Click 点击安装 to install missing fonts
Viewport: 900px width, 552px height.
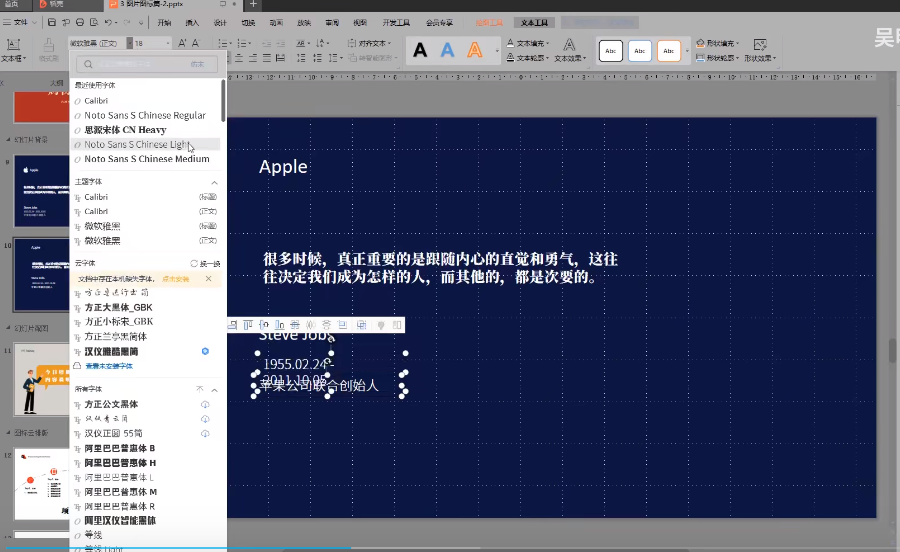tap(175, 279)
